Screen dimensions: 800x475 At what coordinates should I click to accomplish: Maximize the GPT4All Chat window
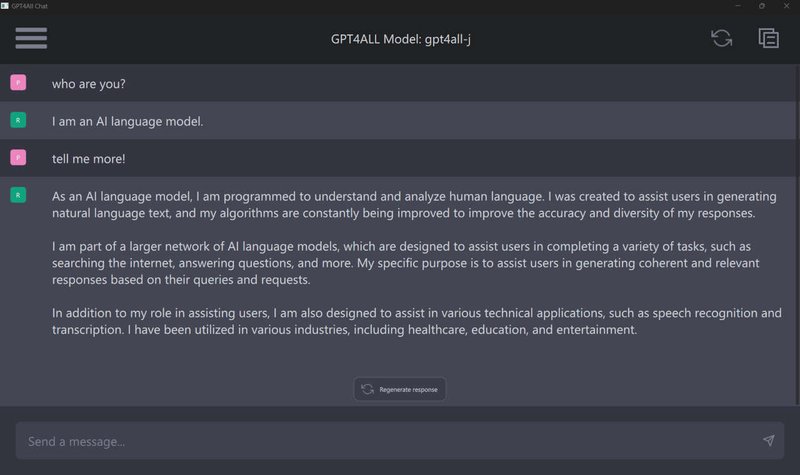tap(762, 6)
